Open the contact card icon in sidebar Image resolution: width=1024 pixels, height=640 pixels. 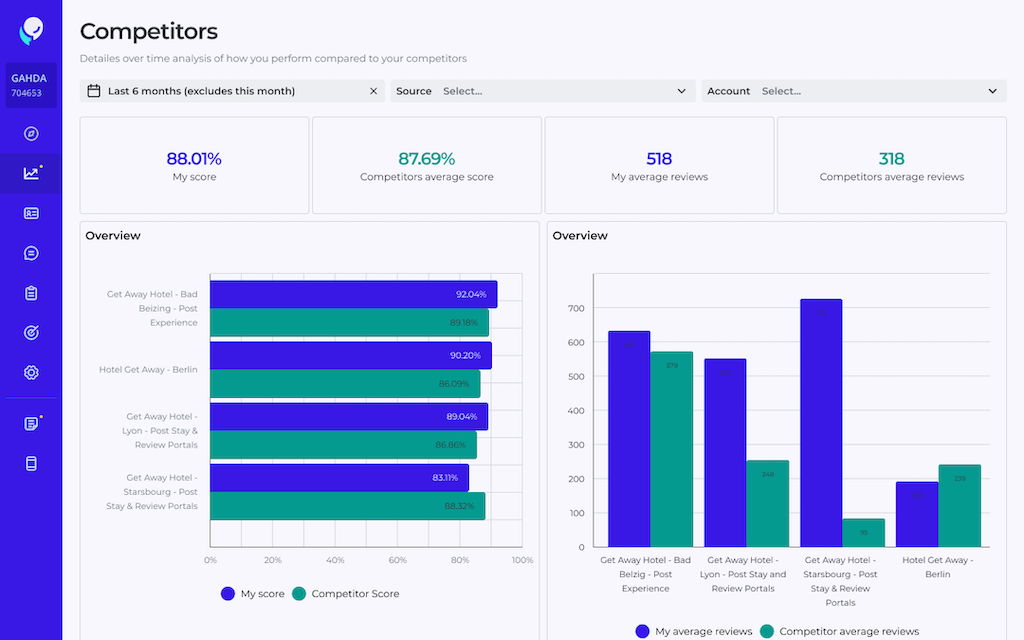31,213
